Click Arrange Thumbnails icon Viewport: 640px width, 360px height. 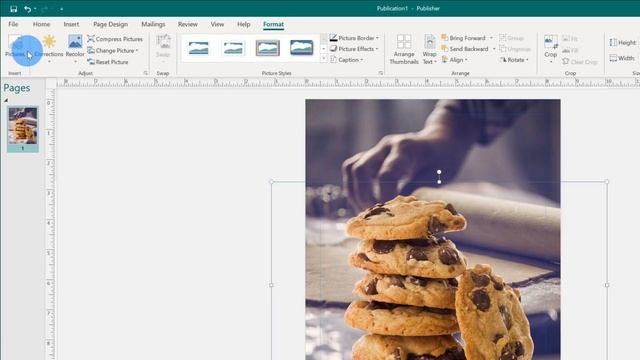pos(404,42)
